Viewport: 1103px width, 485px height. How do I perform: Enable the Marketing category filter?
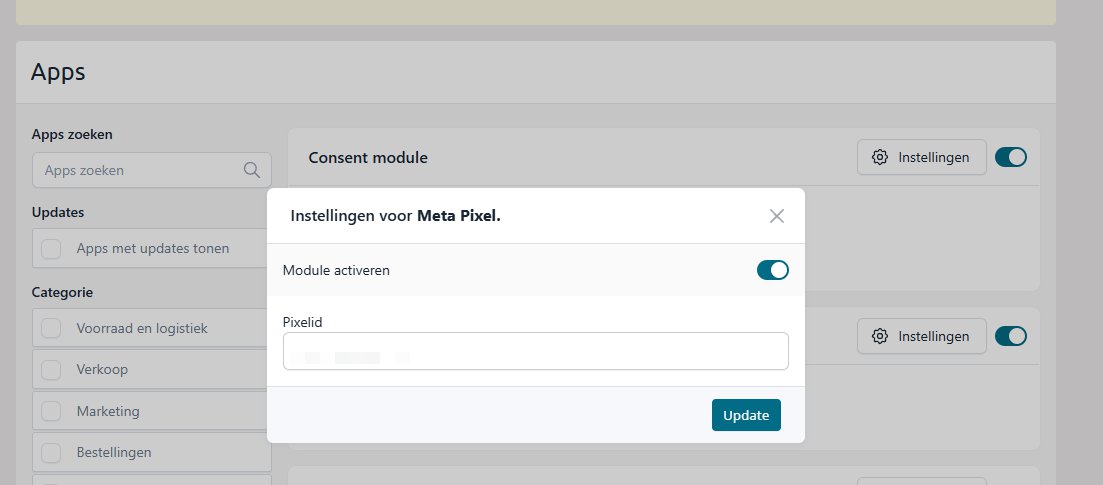coord(51,411)
